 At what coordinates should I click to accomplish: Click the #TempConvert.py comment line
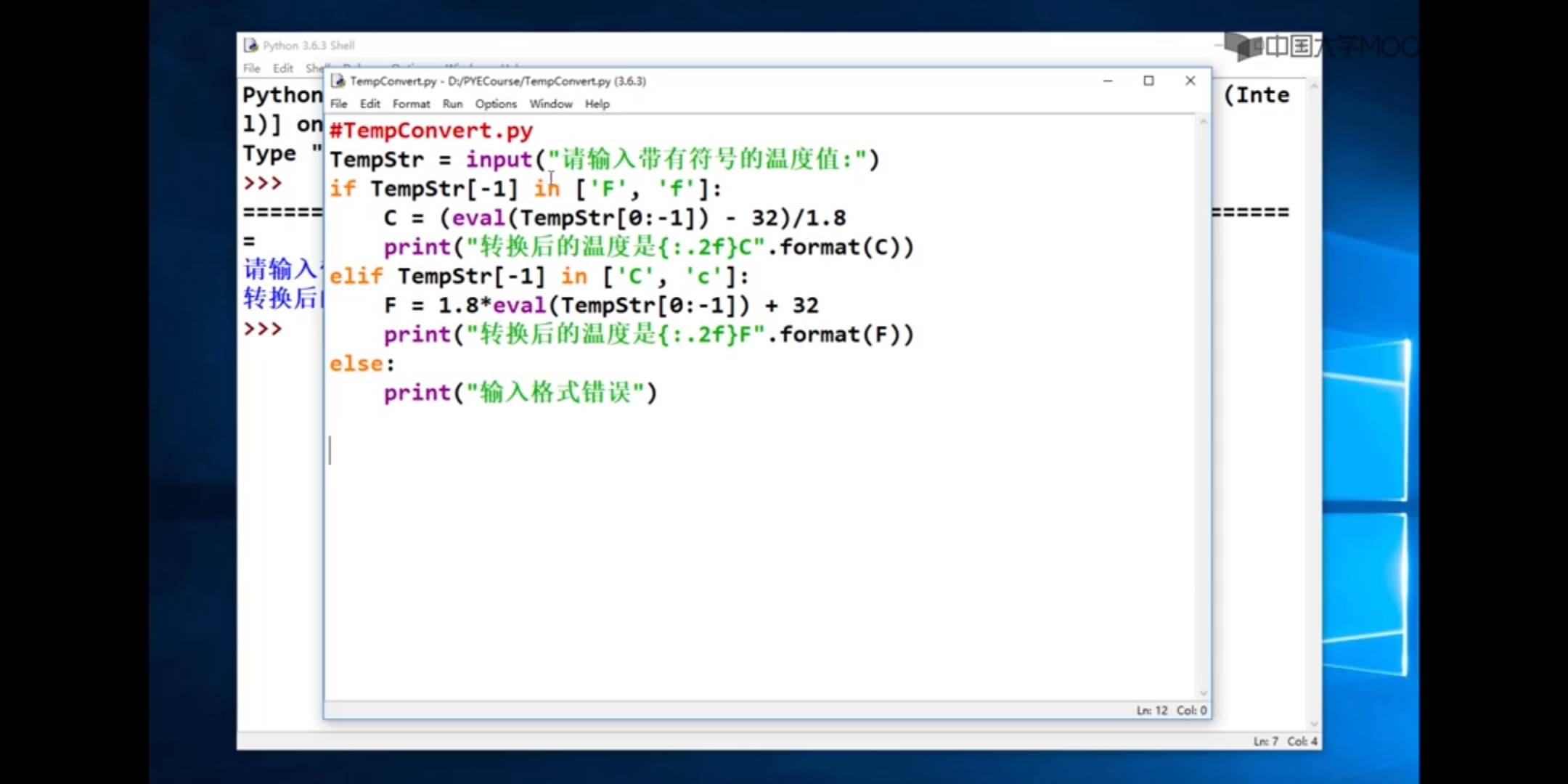click(431, 131)
